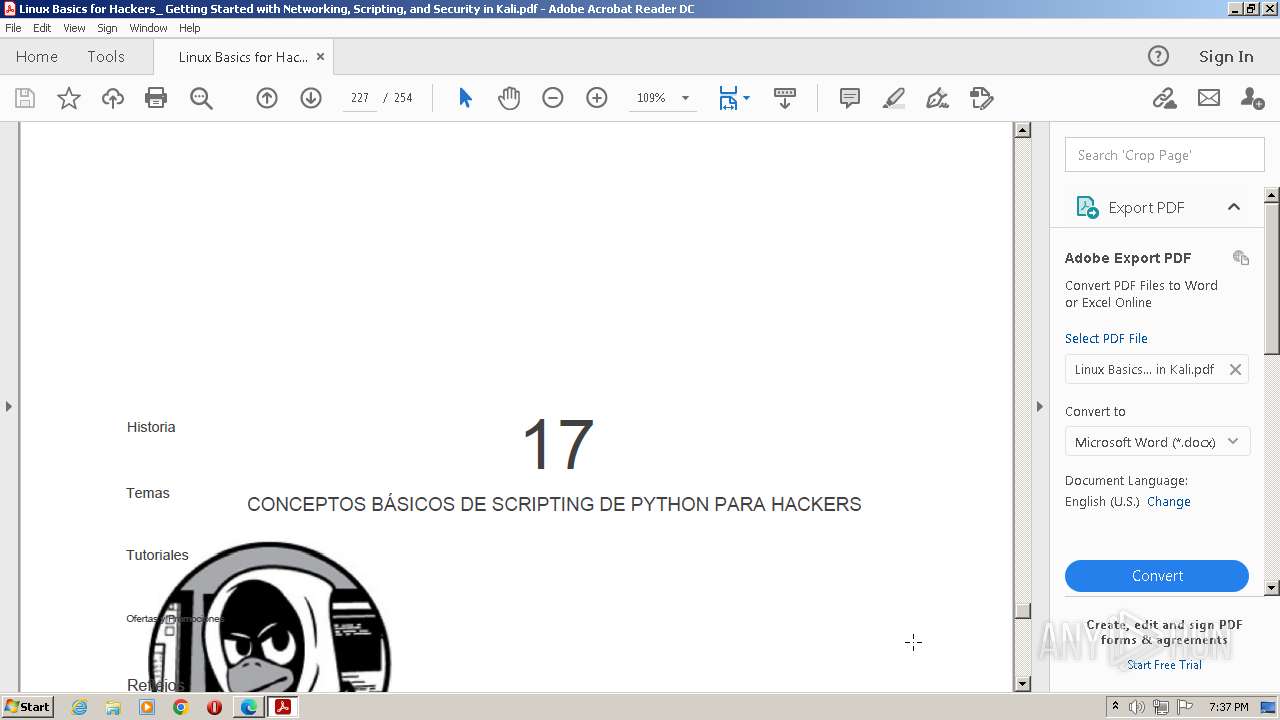Click the Temas link in the page
The image size is (1280, 720).
(148, 493)
